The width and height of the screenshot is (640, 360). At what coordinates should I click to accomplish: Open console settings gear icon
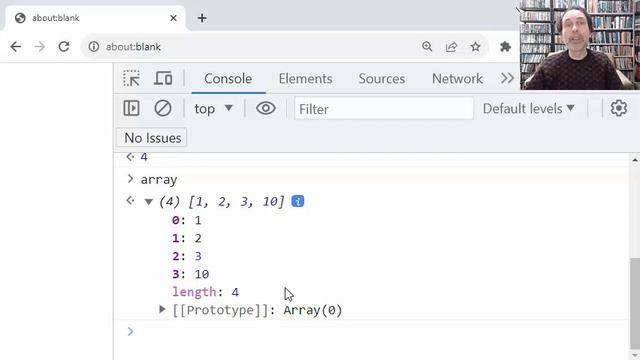click(x=619, y=109)
